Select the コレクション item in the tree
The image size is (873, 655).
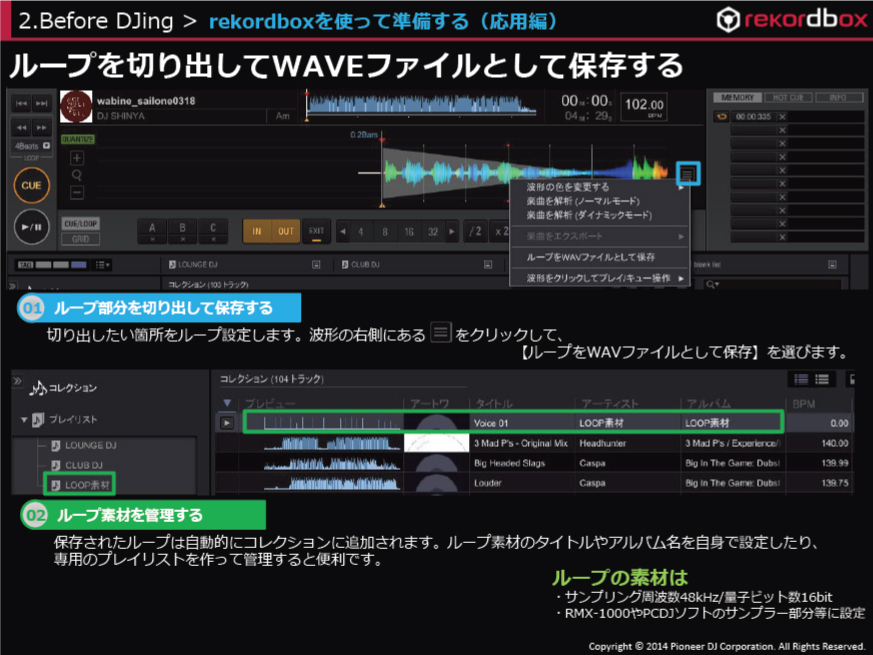pyautogui.click(x=63, y=388)
